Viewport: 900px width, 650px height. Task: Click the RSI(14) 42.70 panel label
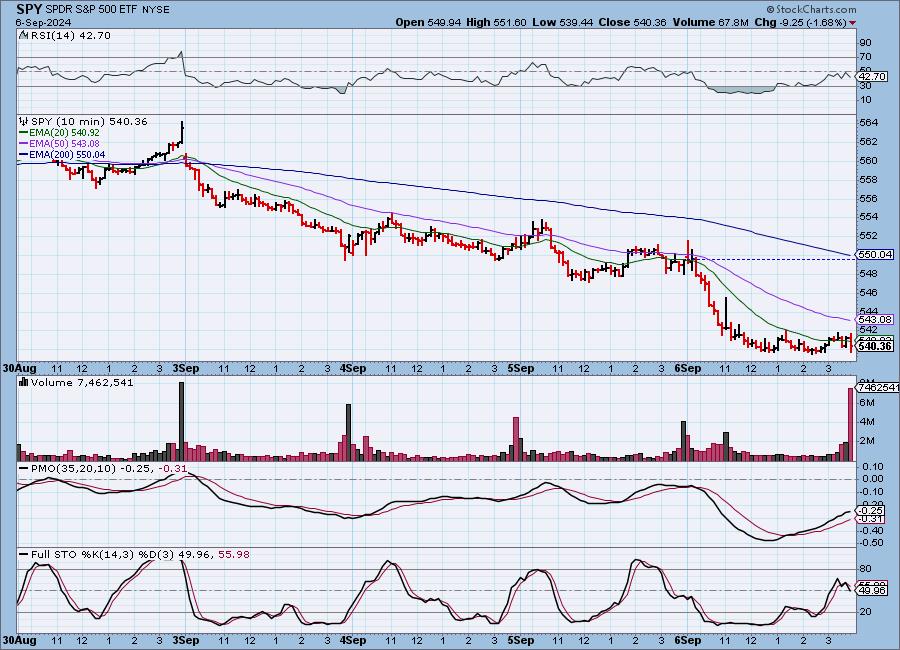(x=69, y=35)
